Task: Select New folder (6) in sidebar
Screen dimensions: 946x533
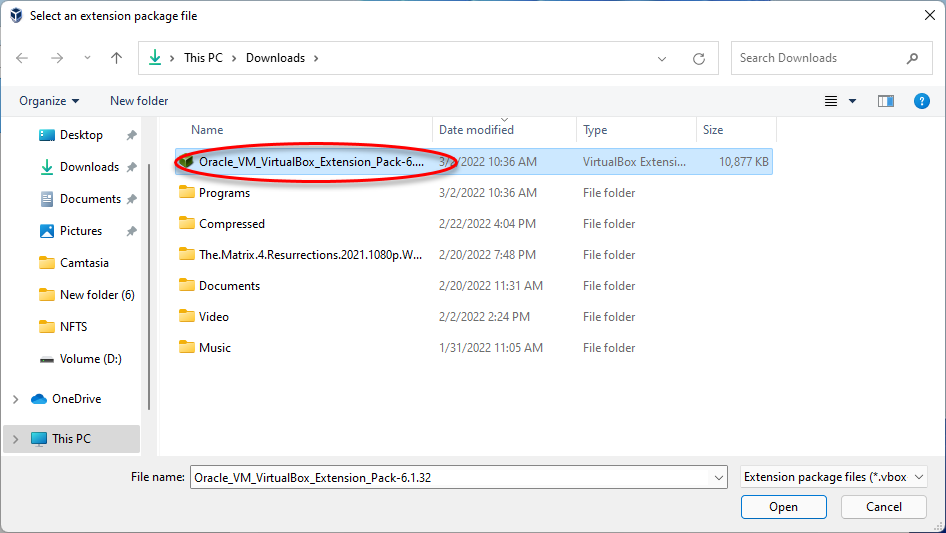Action: point(97,295)
